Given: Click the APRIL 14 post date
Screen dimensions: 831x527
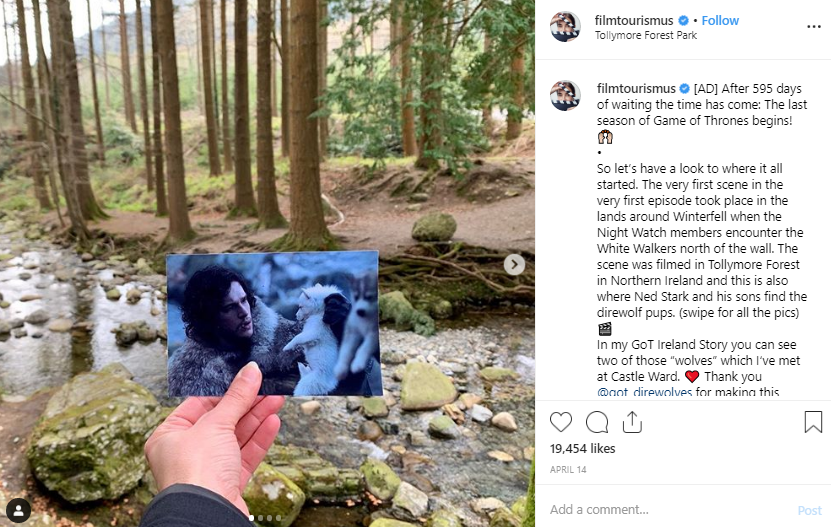Looking at the screenshot, I should tap(567, 468).
